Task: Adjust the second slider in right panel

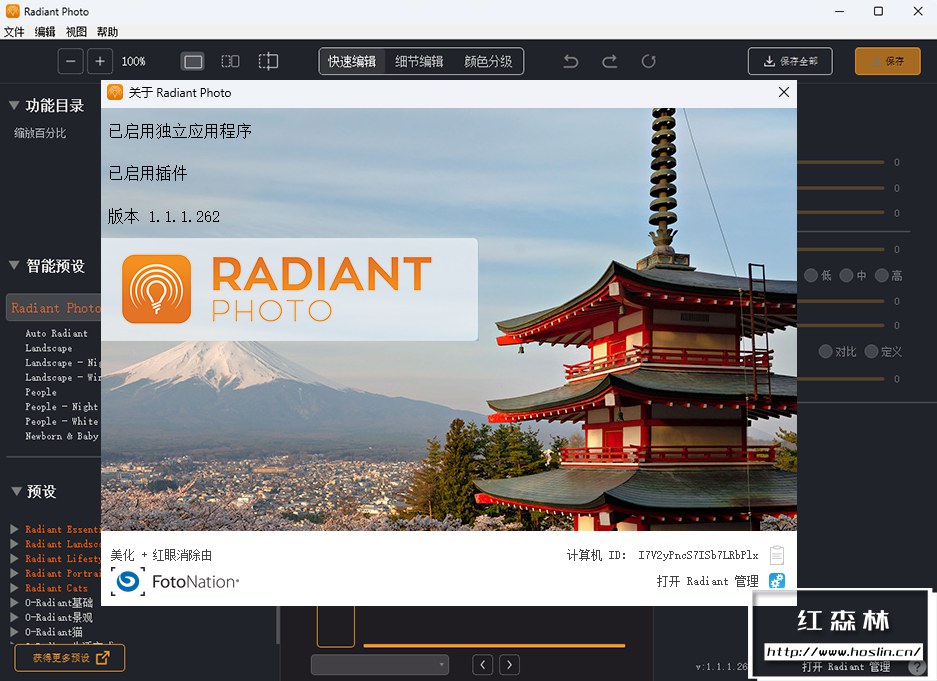Action: 841,188
